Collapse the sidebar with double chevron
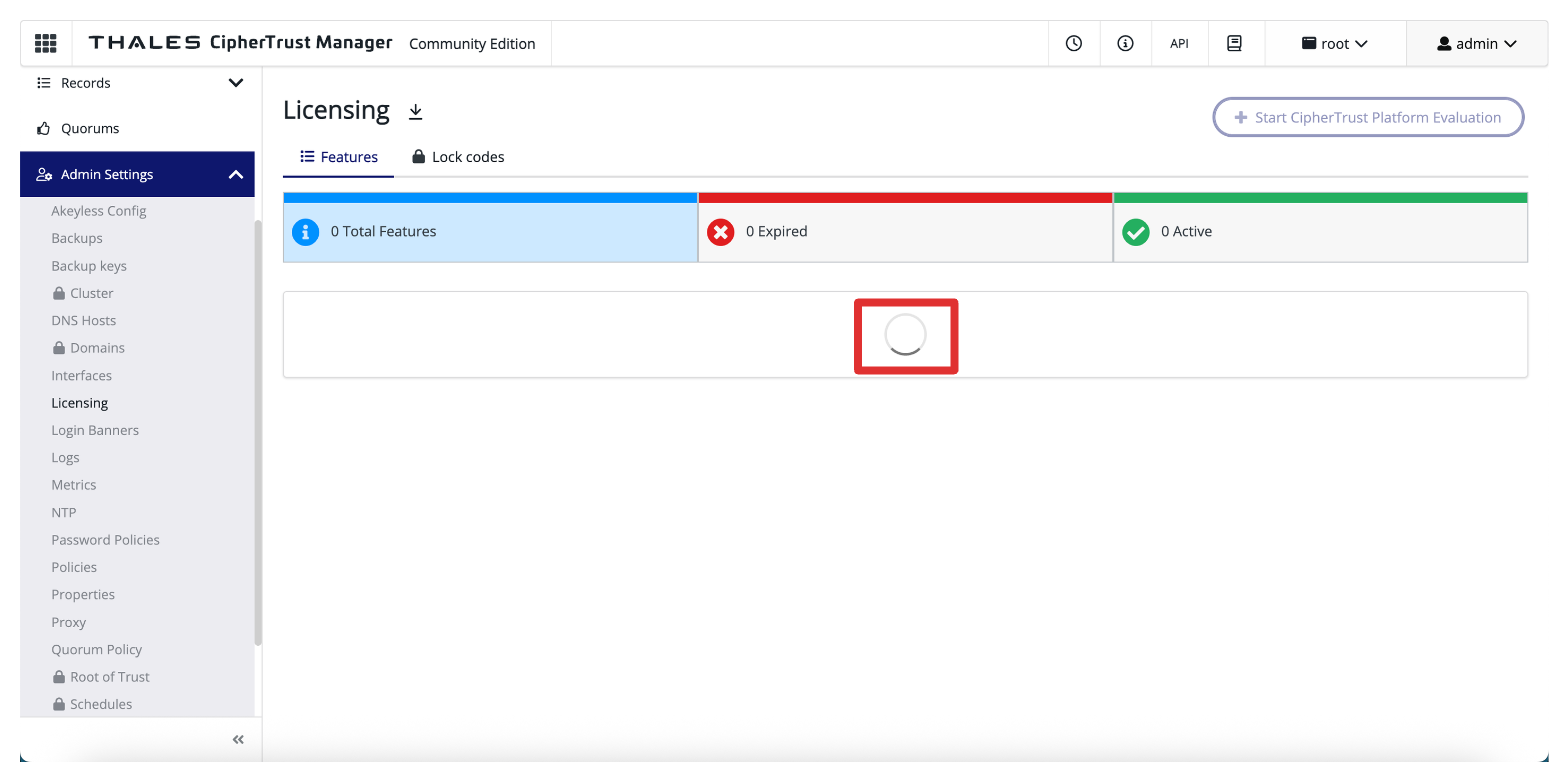The image size is (1568, 782). pos(238,740)
